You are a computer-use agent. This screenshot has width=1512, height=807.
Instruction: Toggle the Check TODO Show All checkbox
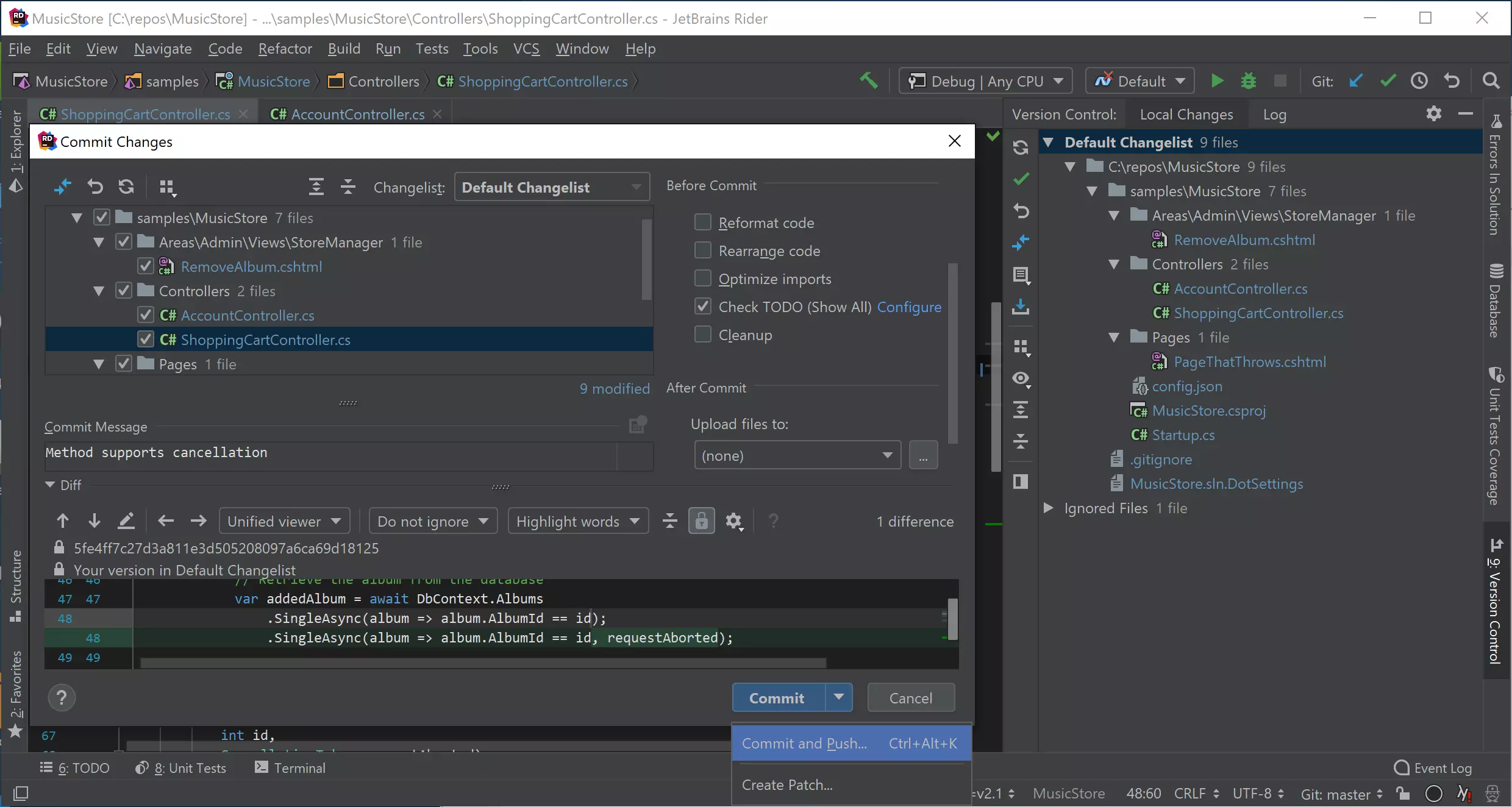[703, 306]
